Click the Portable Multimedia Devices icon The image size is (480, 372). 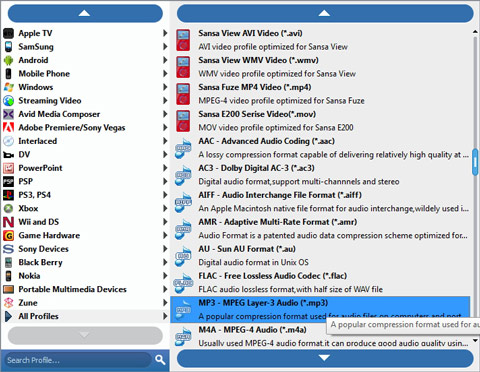pos(8,289)
